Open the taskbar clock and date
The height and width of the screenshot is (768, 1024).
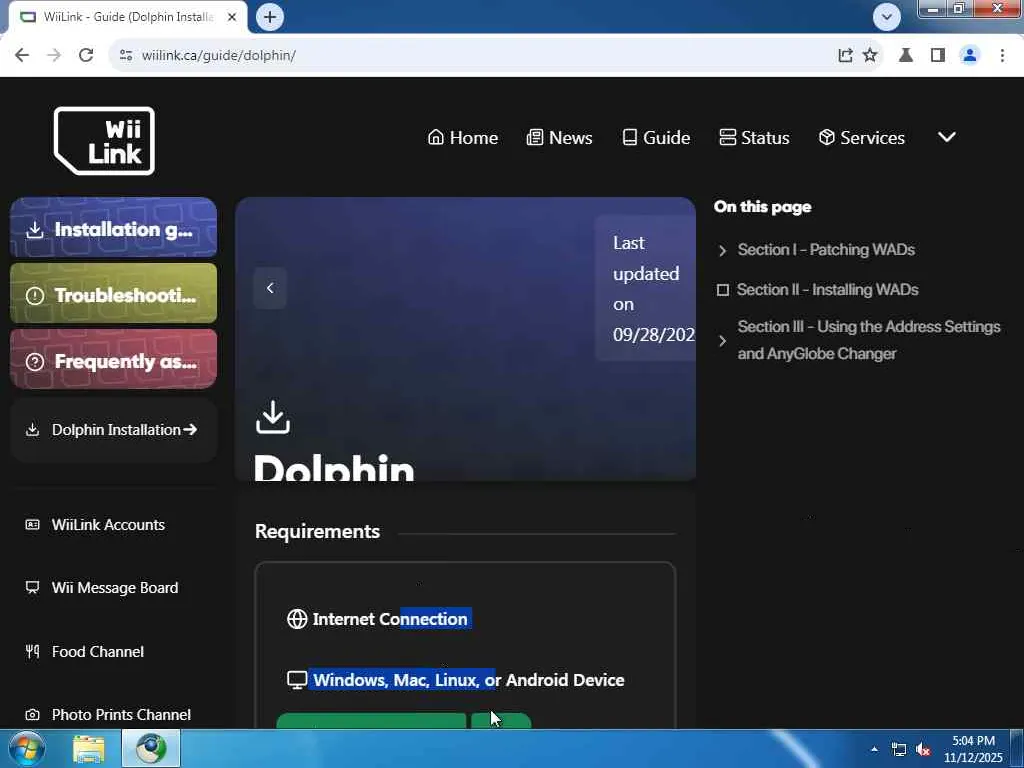pyautogui.click(x=973, y=749)
